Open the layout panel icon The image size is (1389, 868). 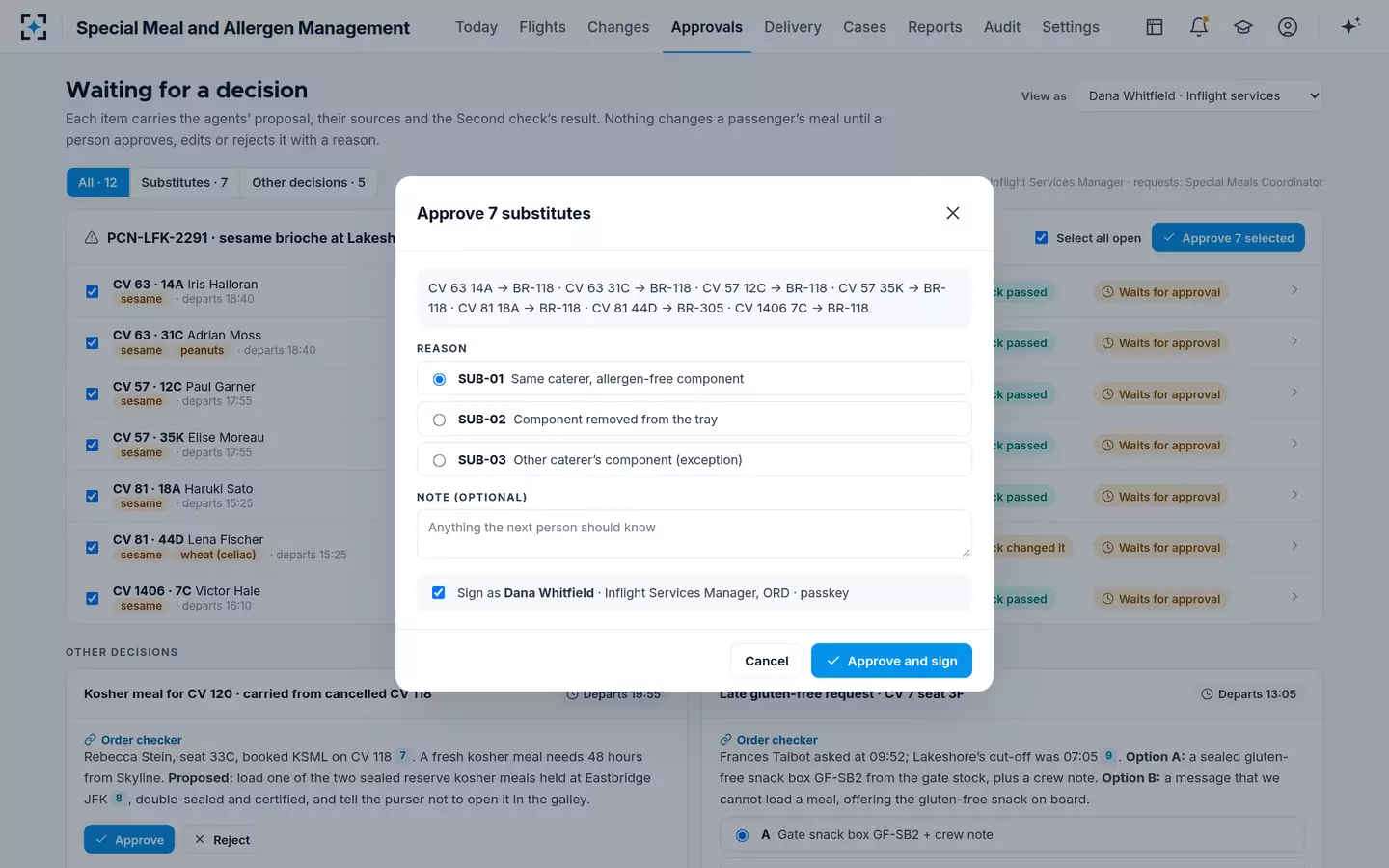point(1155,27)
